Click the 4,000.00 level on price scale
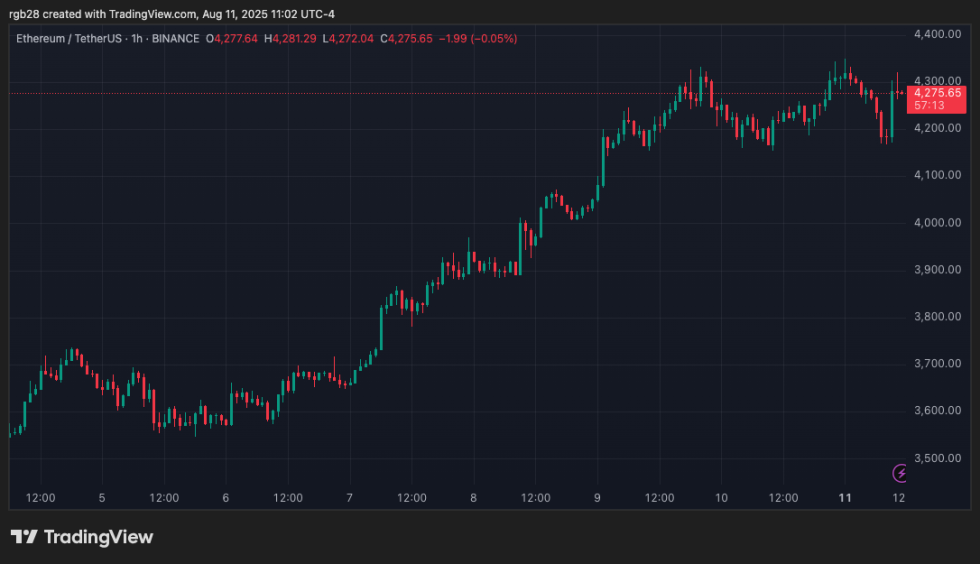This screenshot has width=980, height=564. point(938,222)
